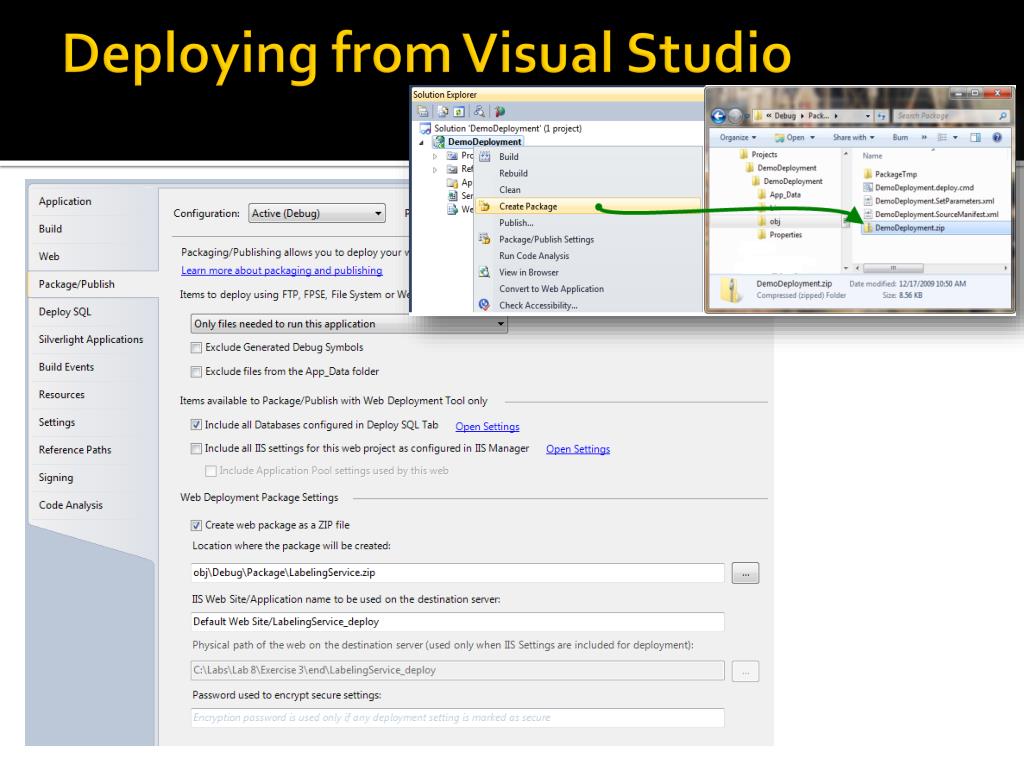Click Open Settings link beside IIS settings
The image size is (1024, 768).
578,449
